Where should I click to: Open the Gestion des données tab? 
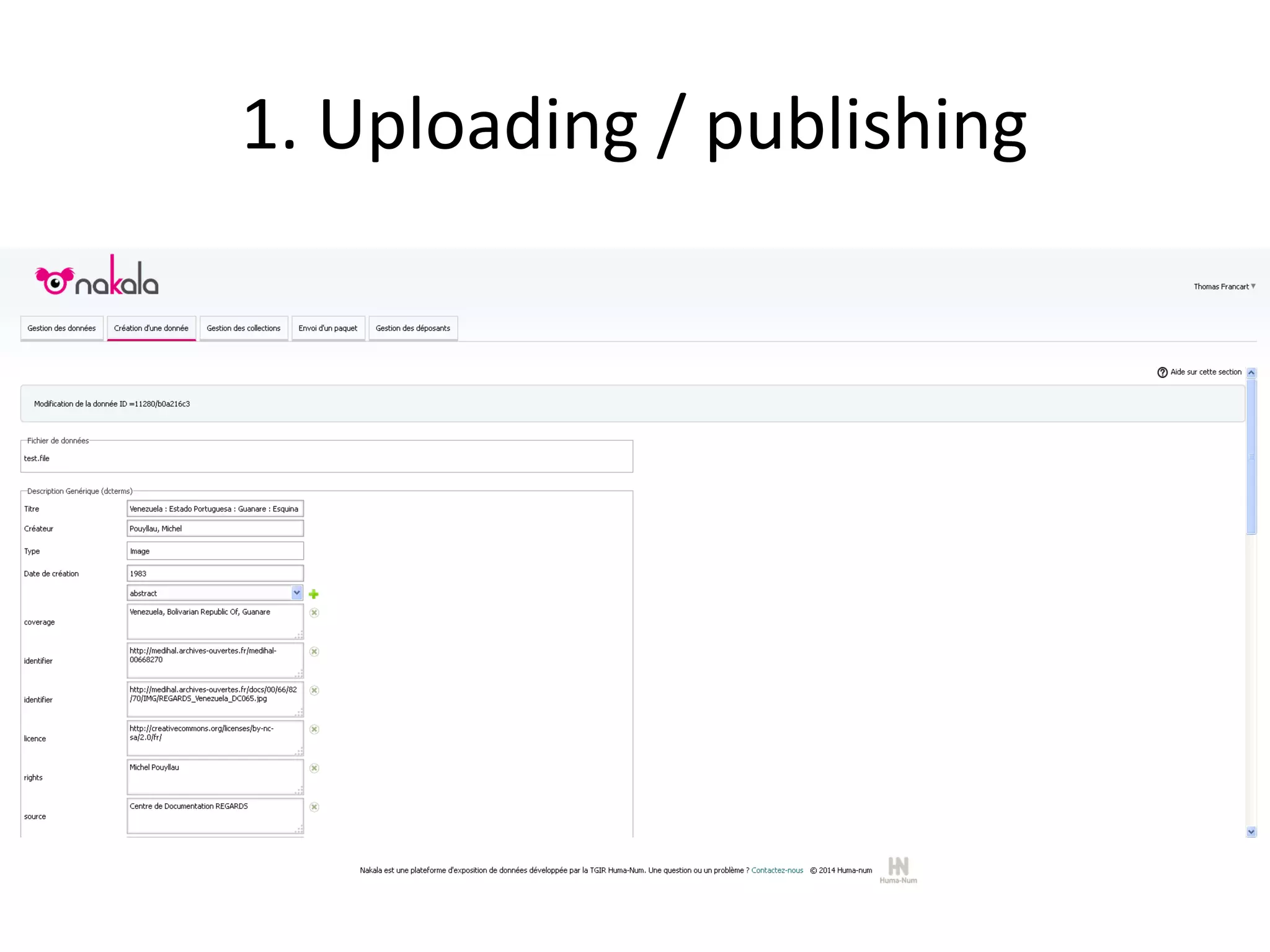tap(61, 328)
